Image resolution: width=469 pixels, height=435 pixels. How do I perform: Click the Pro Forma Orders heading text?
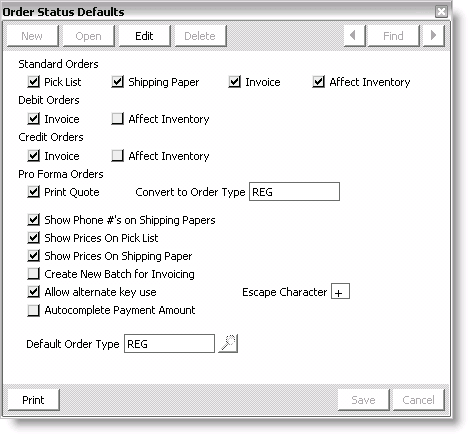point(61,174)
